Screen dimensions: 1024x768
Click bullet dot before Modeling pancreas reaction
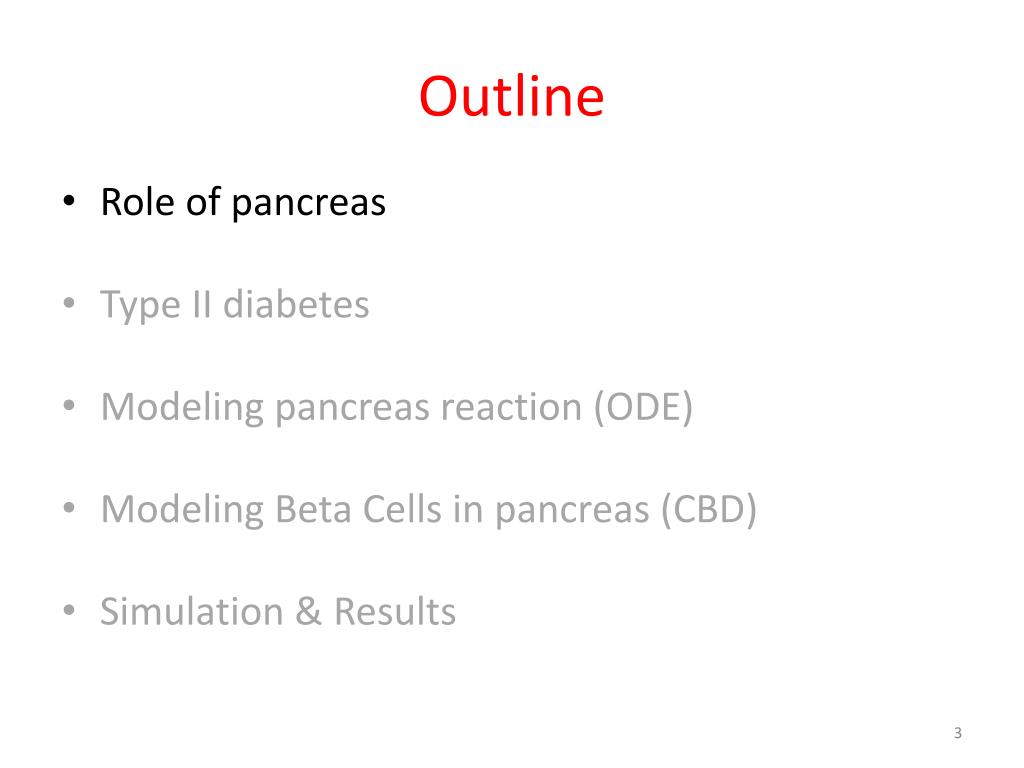[x=69, y=406]
